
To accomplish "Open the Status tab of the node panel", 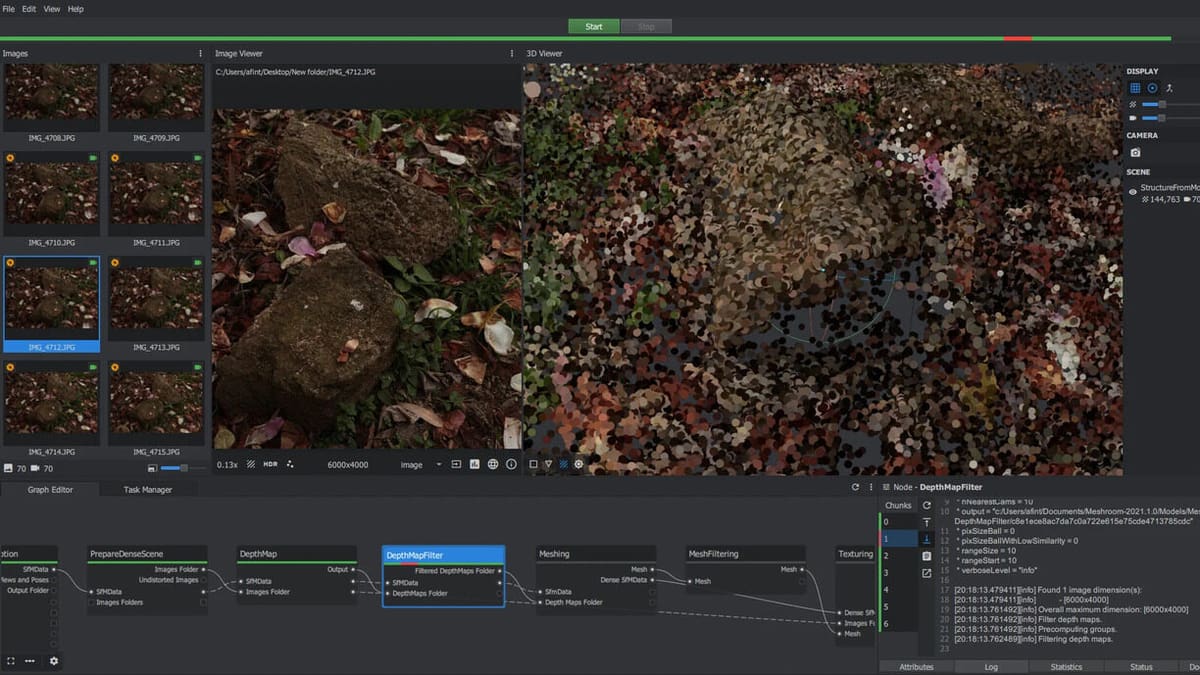I will pyautogui.click(x=1141, y=667).
